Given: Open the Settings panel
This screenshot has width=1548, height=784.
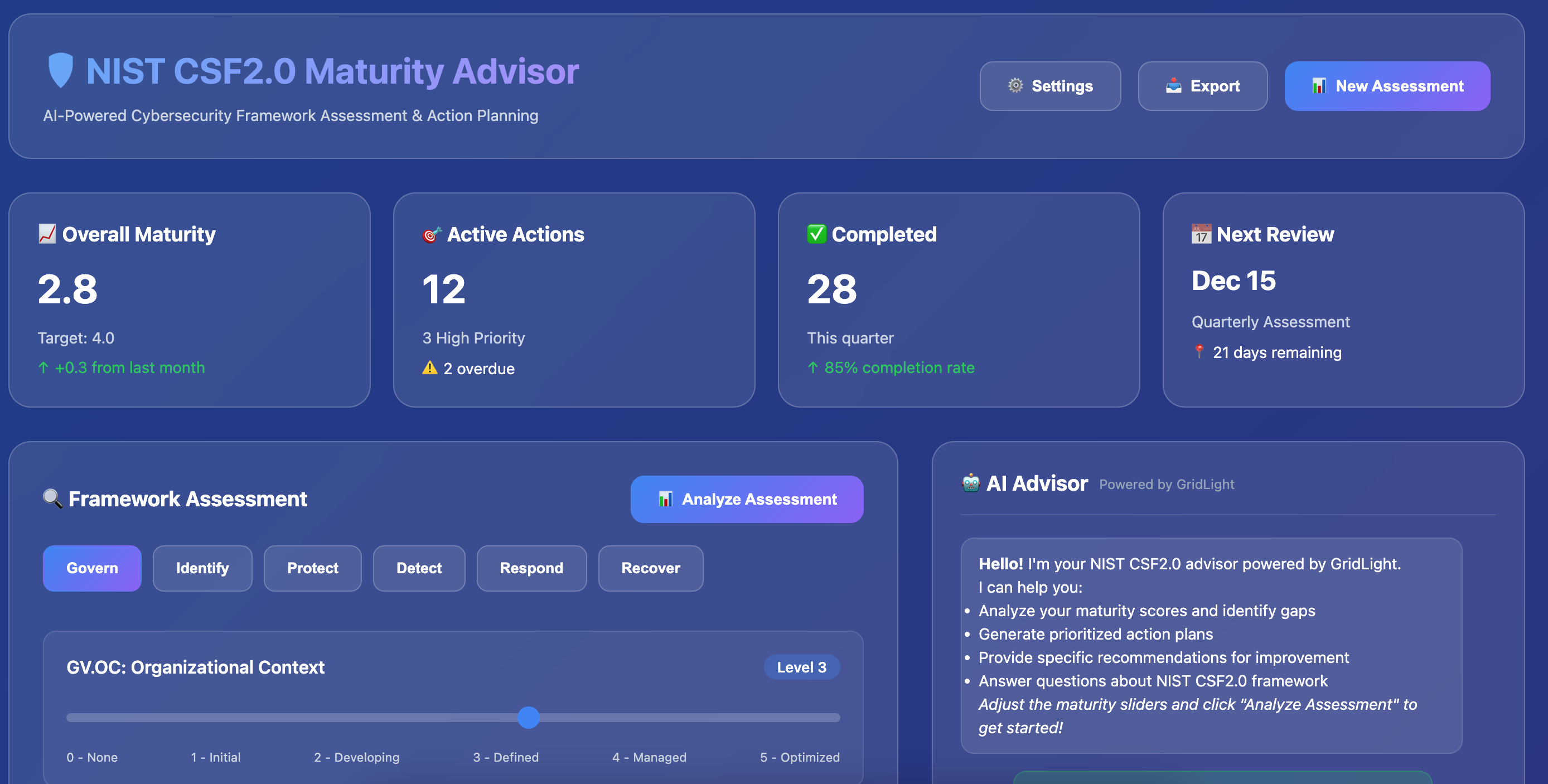Looking at the screenshot, I should point(1050,86).
